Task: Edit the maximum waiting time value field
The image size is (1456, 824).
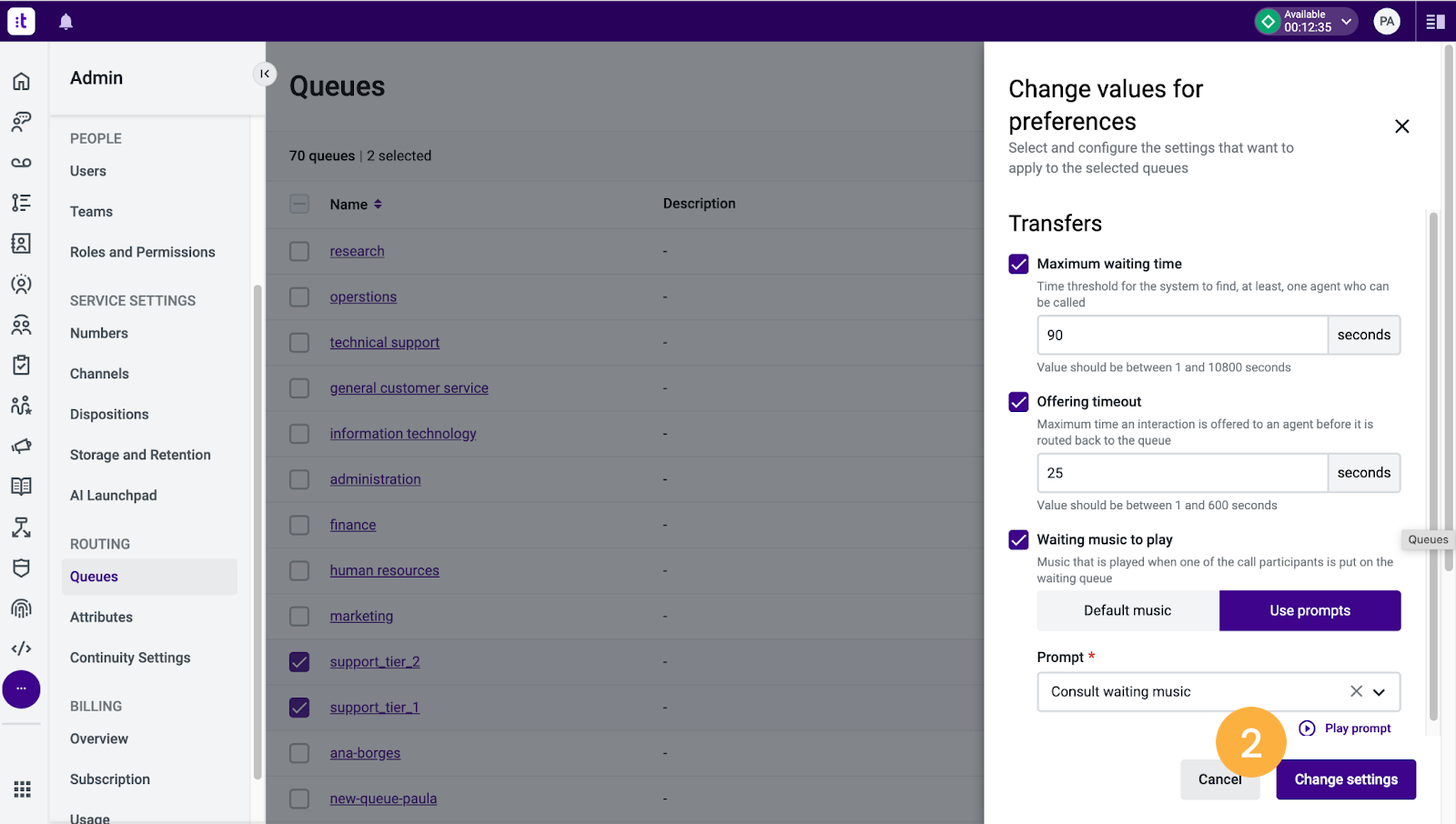Action: (1182, 335)
